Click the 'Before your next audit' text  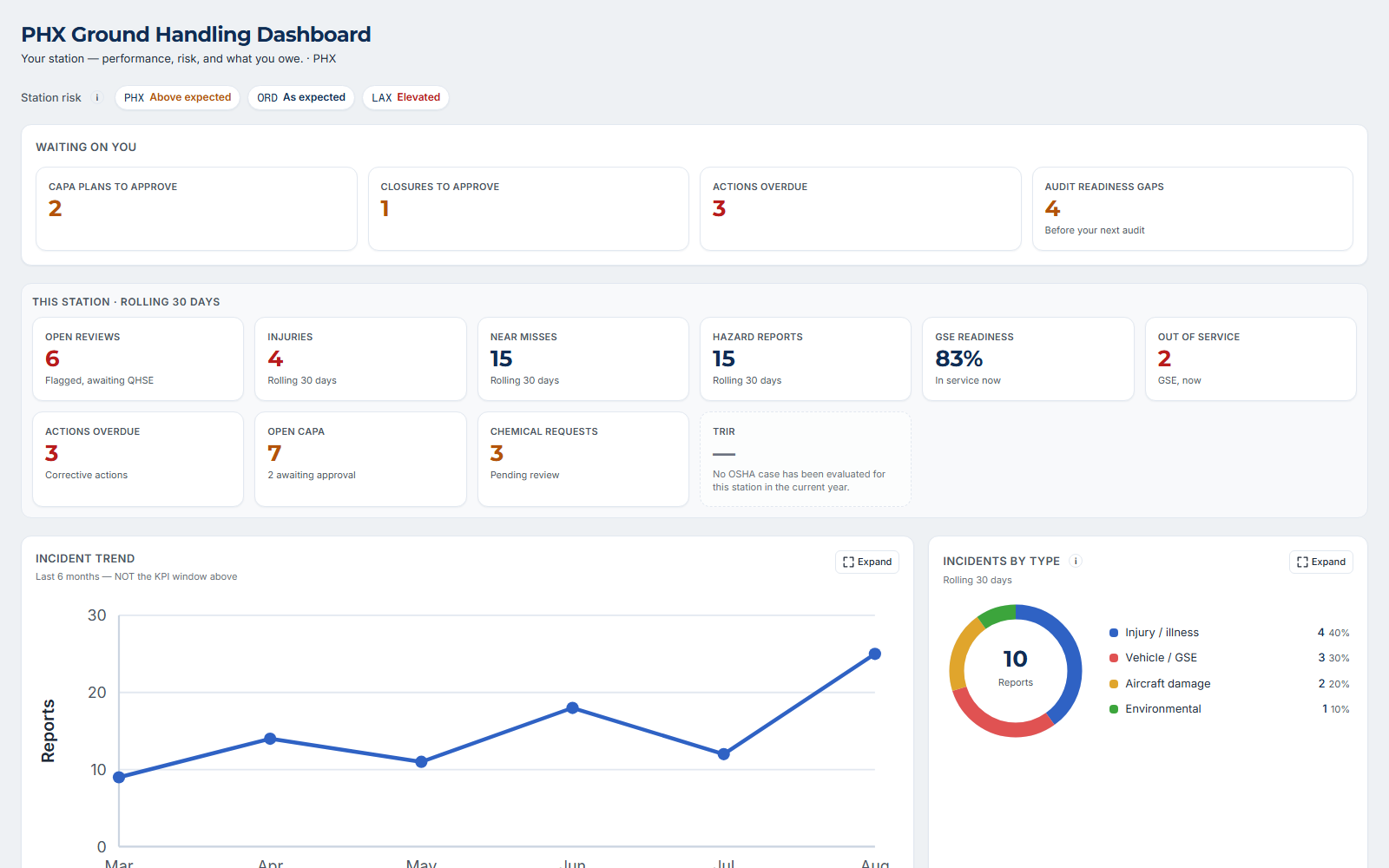tap(1095, 230)
